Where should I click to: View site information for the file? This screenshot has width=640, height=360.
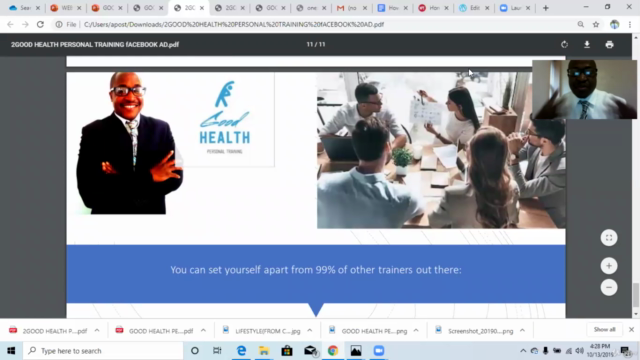tap(59, 24)
